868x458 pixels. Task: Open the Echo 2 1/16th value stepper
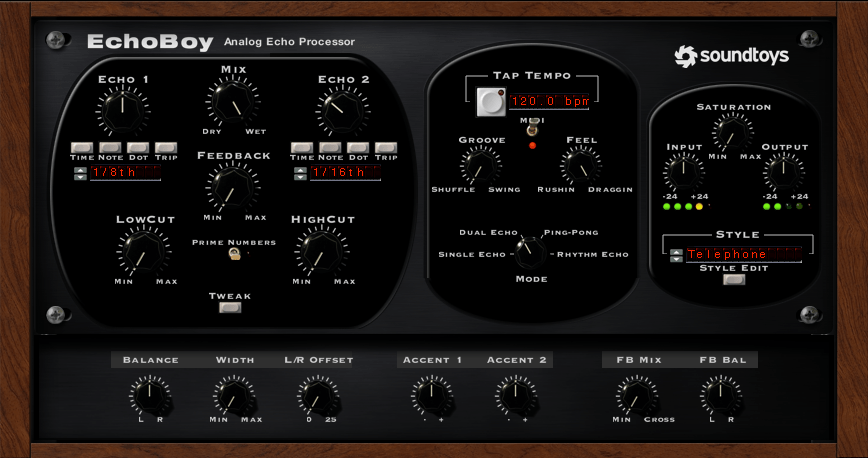[300, 173]
